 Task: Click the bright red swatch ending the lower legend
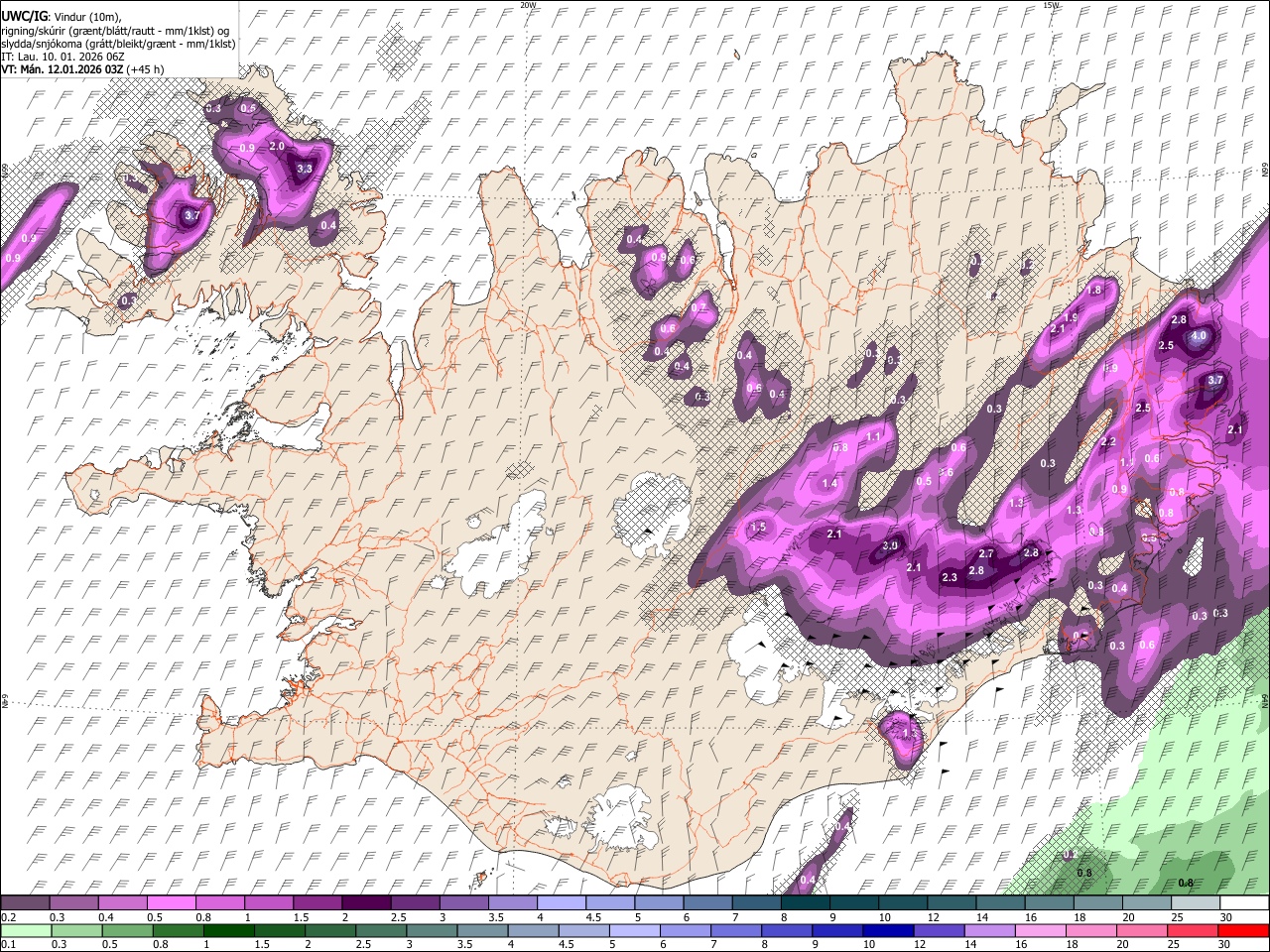(x=1241, y=931)
